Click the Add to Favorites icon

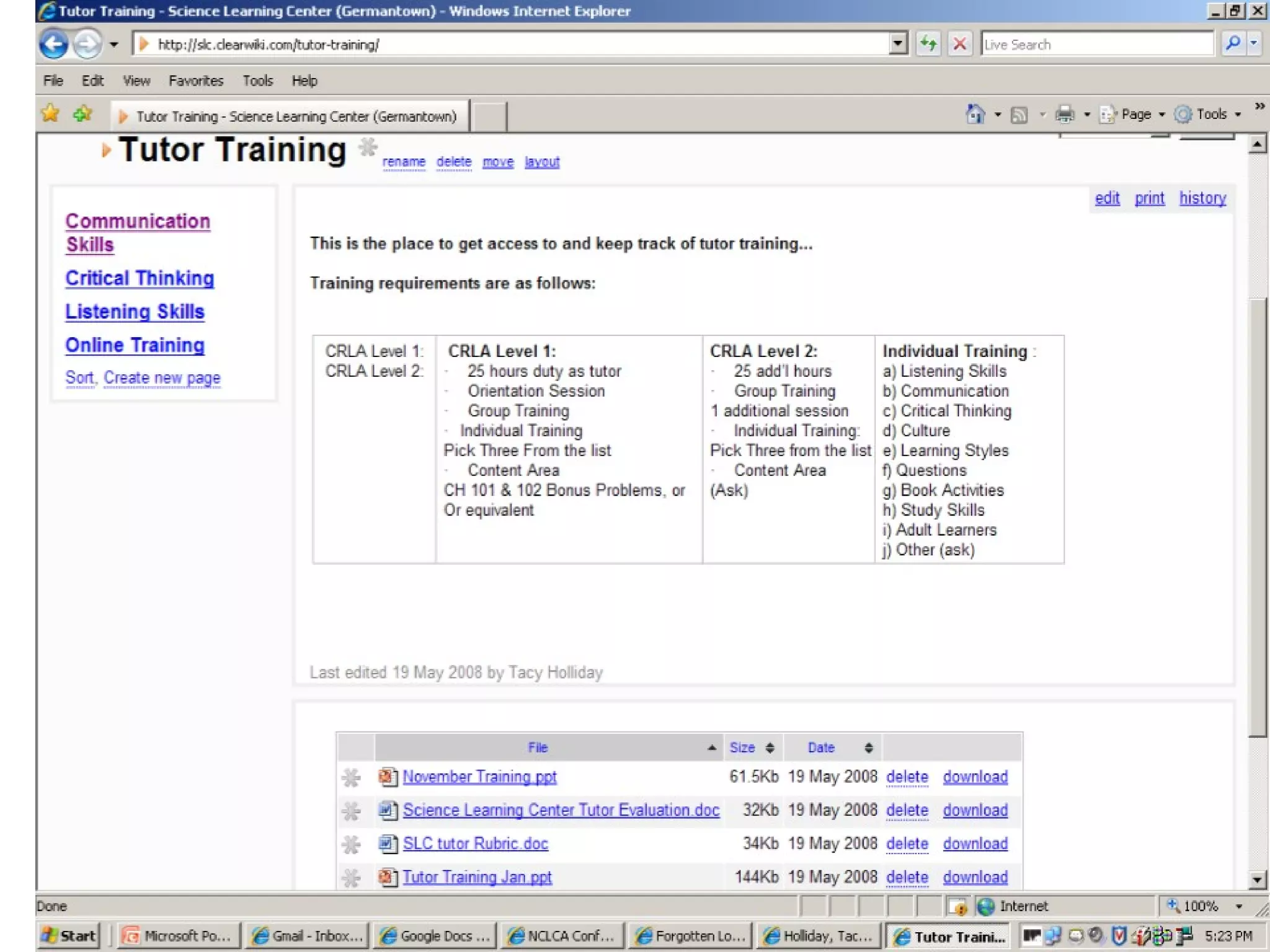pos(82,114)
